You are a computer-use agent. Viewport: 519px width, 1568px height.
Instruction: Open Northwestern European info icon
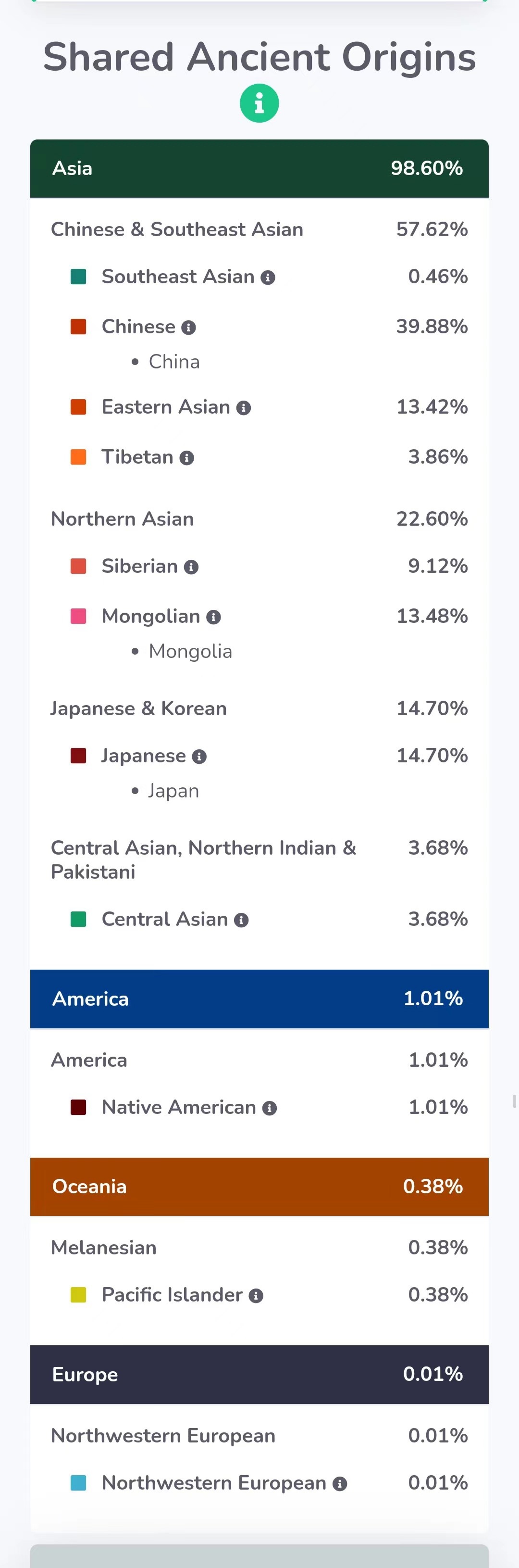[x=340, y=1484]
